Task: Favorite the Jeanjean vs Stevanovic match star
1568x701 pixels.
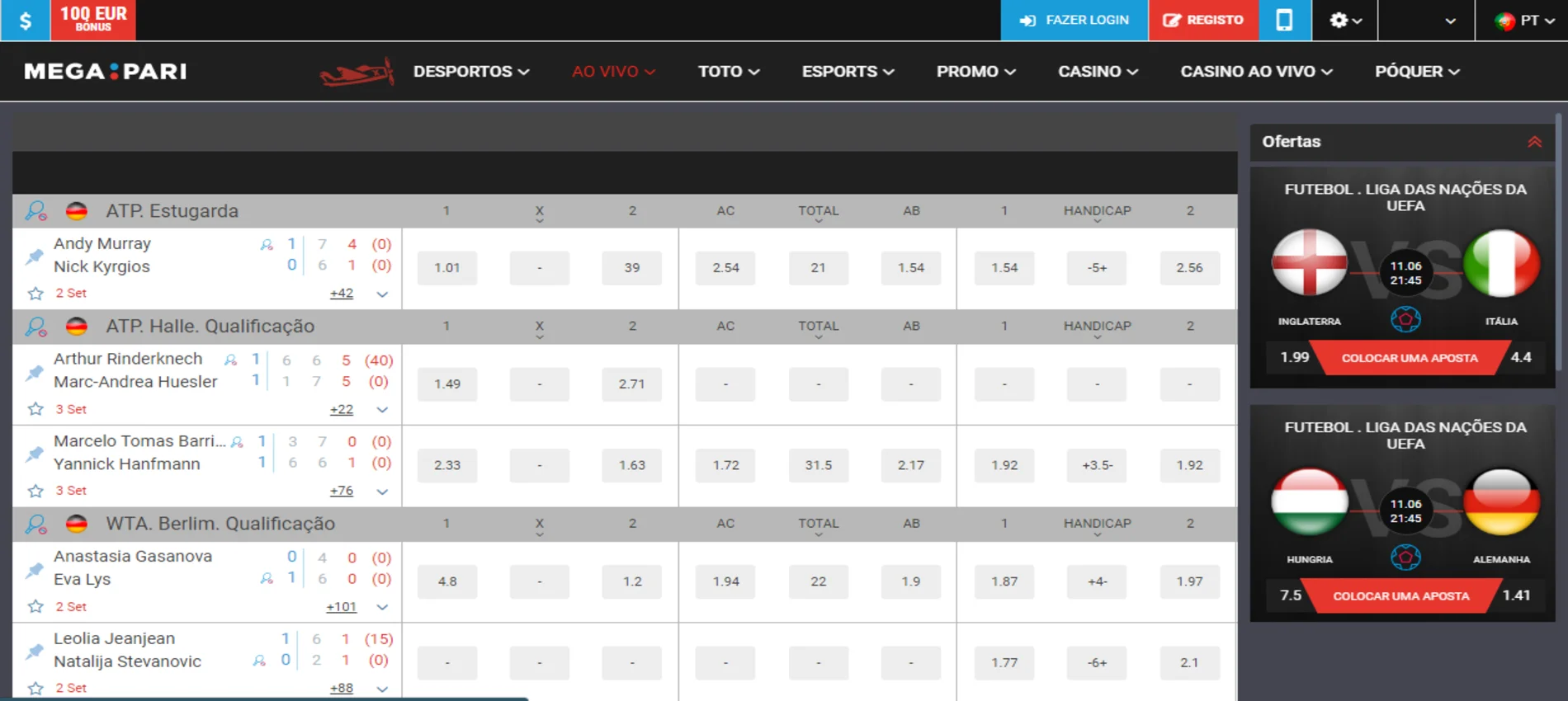Action: pos(35,688)
